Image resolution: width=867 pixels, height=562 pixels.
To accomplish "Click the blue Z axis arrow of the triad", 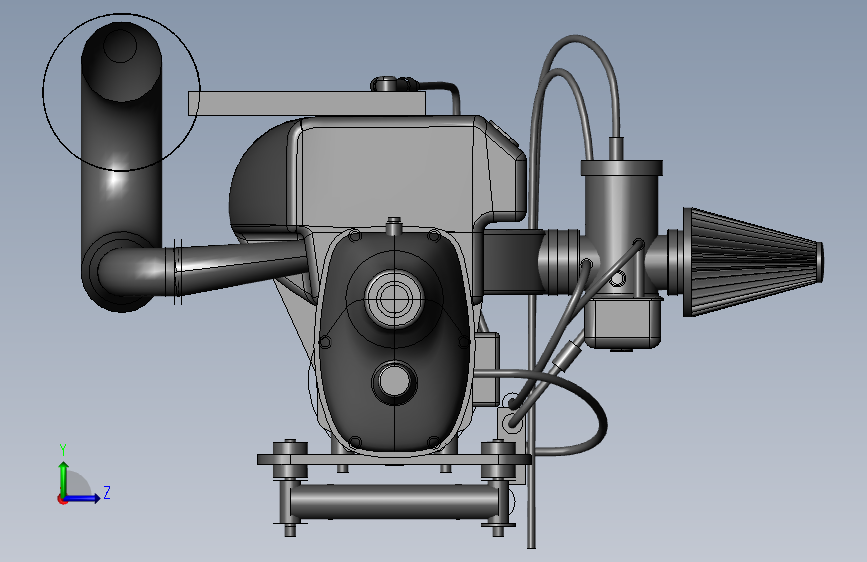I will (x=83, y=498).
